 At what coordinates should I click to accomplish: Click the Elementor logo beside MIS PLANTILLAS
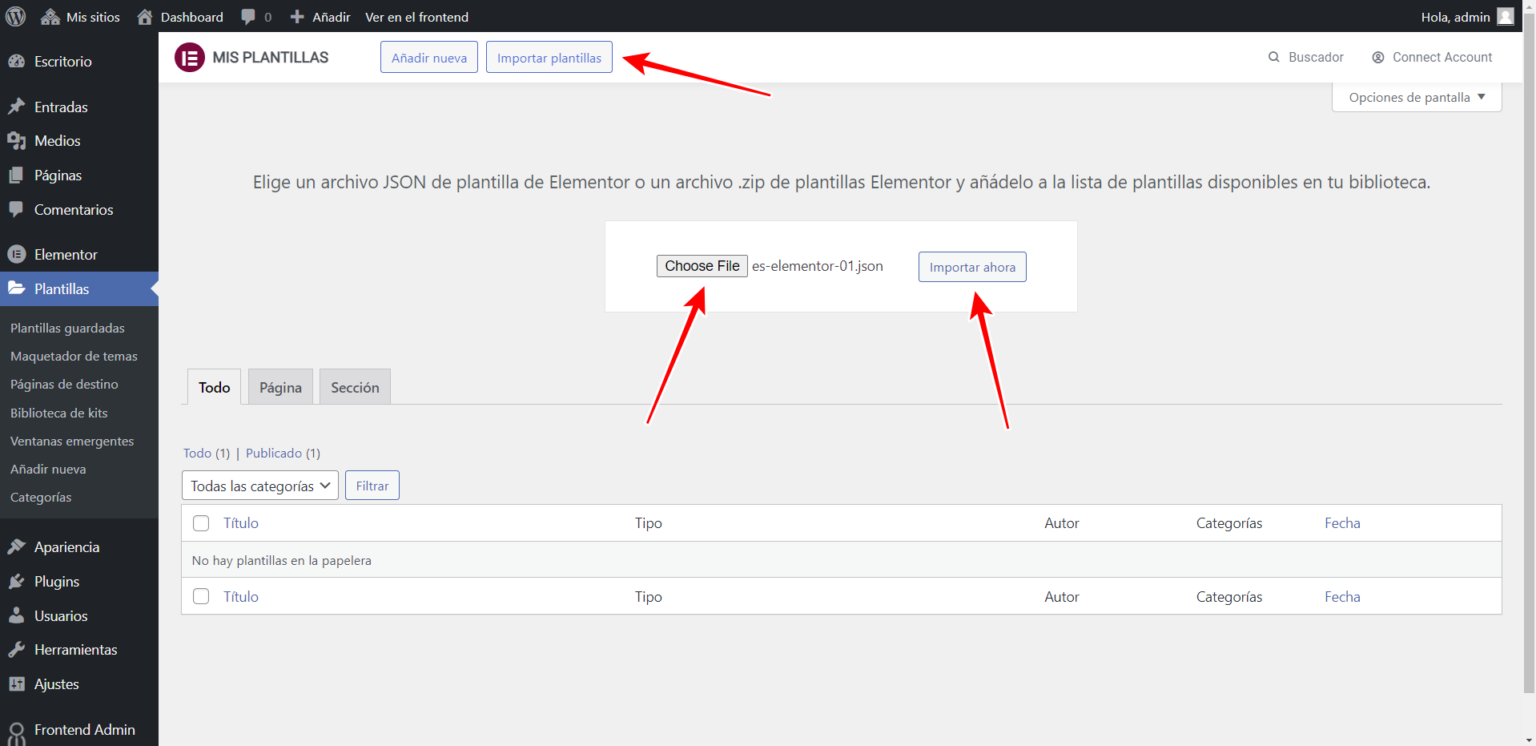[x=189, y=57]
